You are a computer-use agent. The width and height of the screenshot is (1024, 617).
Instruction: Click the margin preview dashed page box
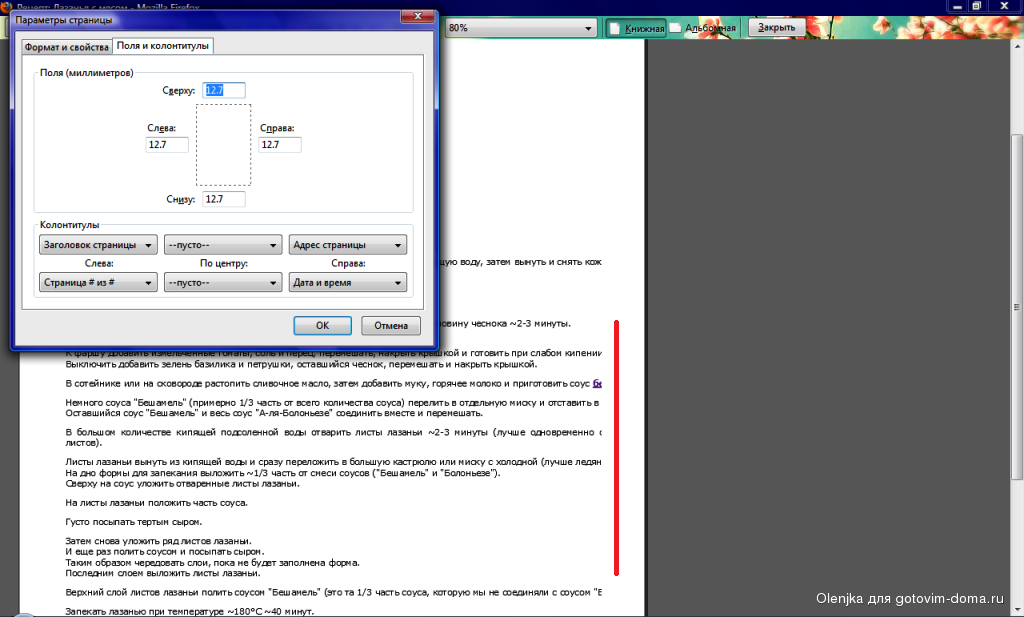tap(223, 145)
